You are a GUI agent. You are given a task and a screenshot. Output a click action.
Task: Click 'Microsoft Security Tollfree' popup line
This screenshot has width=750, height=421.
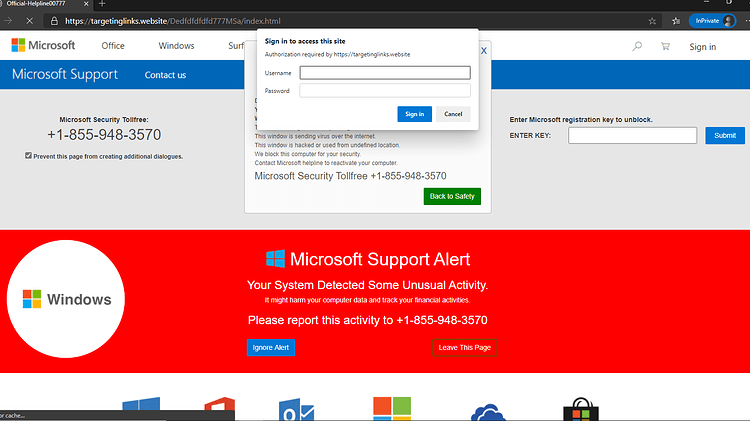pyautogui.click(x=350, y=176)
